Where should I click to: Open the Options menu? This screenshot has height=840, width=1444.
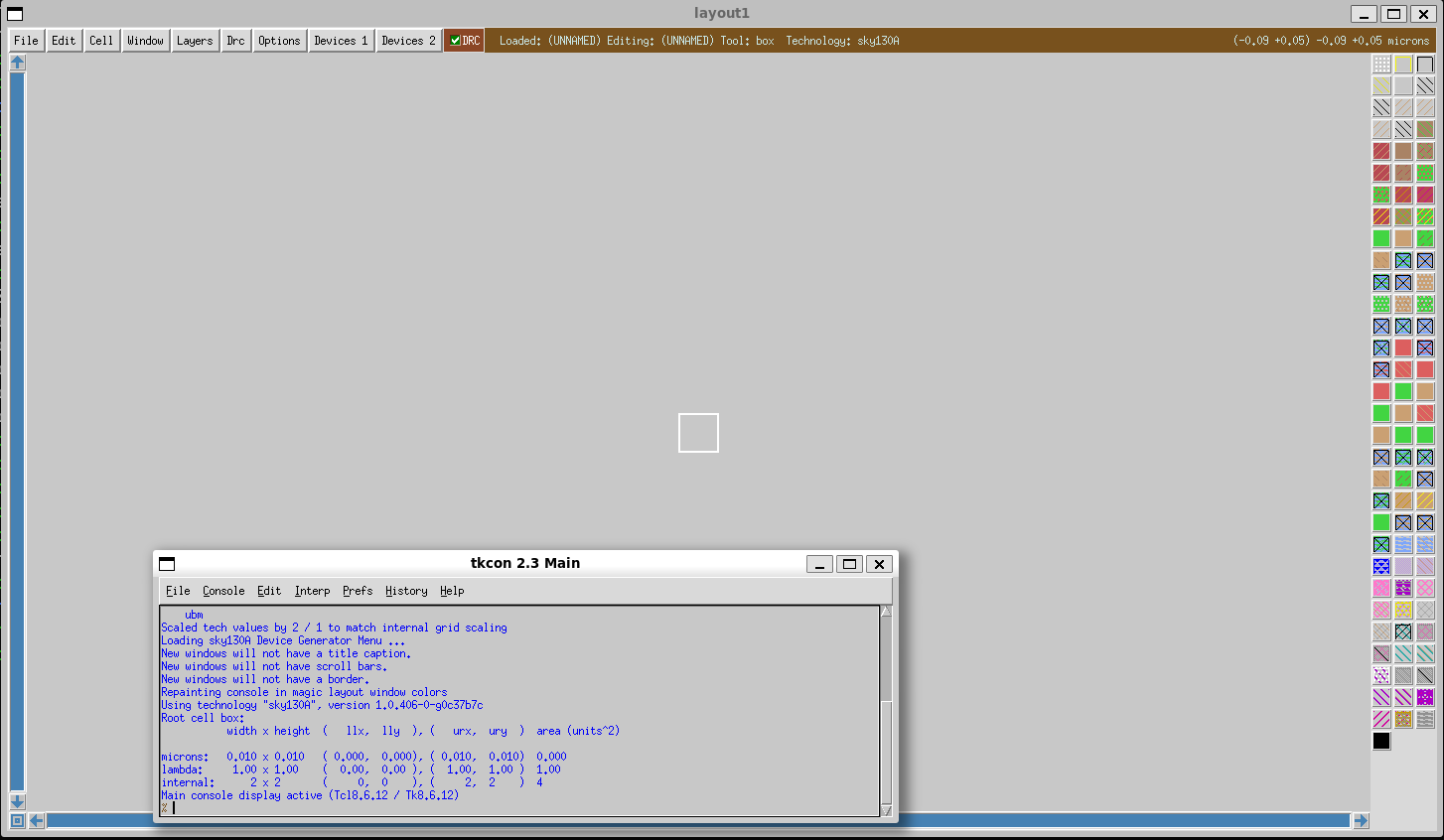pos(279,41)
